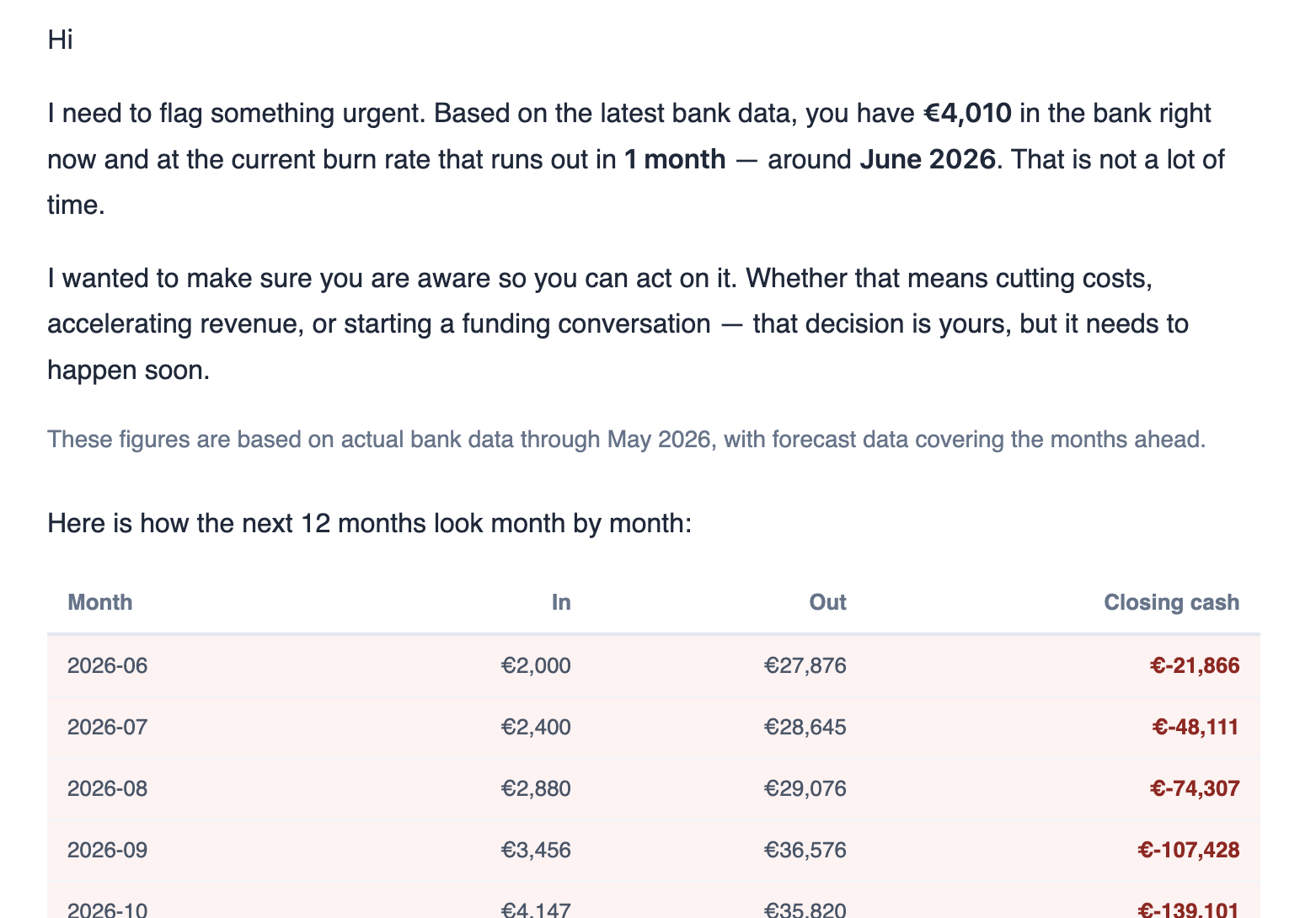Screen dimensions: 1316x918
Task: Click the €-74,307 closing cash value
Action: tap(1195, 788)
